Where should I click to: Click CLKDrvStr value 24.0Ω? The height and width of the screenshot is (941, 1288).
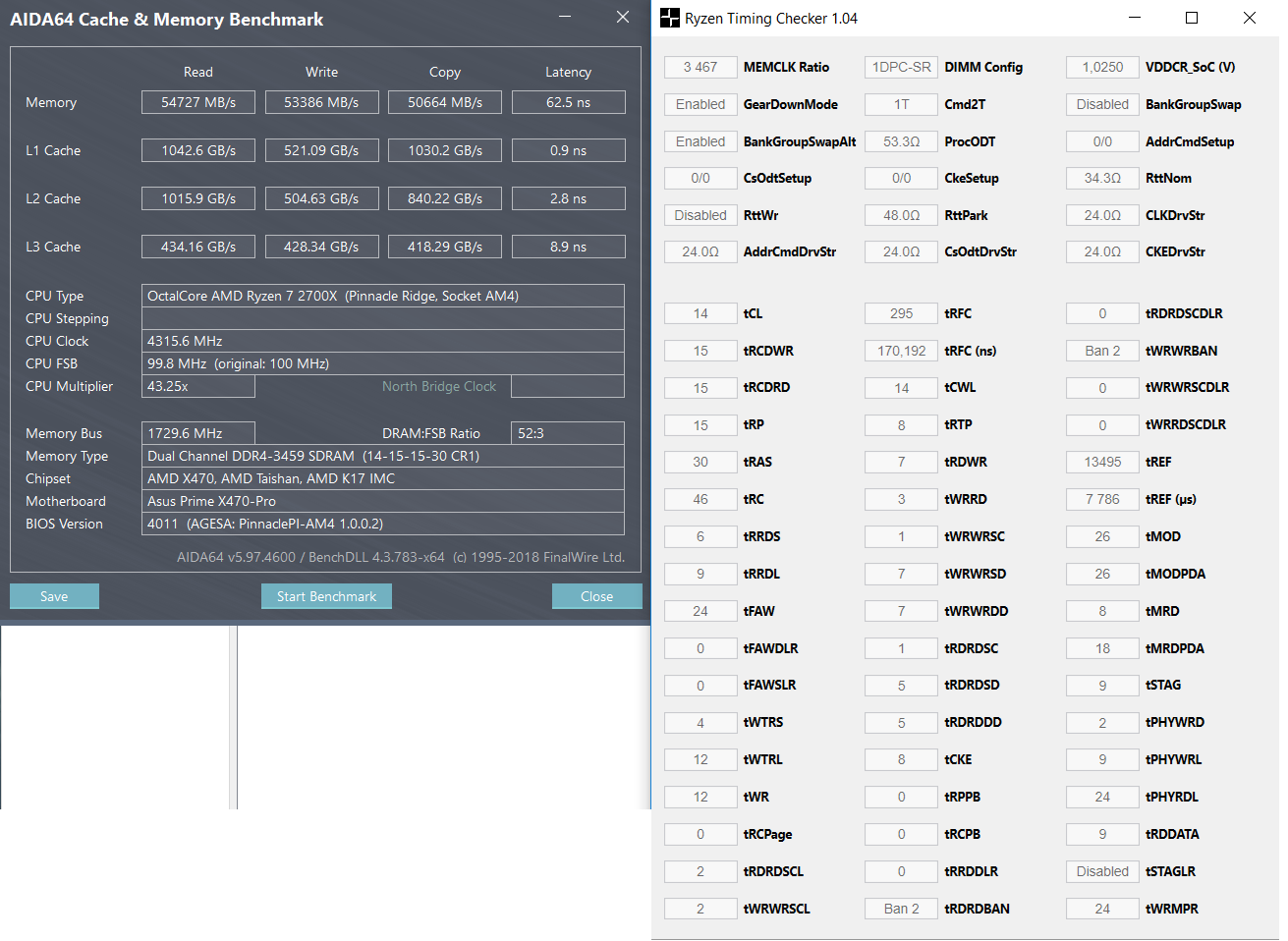point(1102,215)
